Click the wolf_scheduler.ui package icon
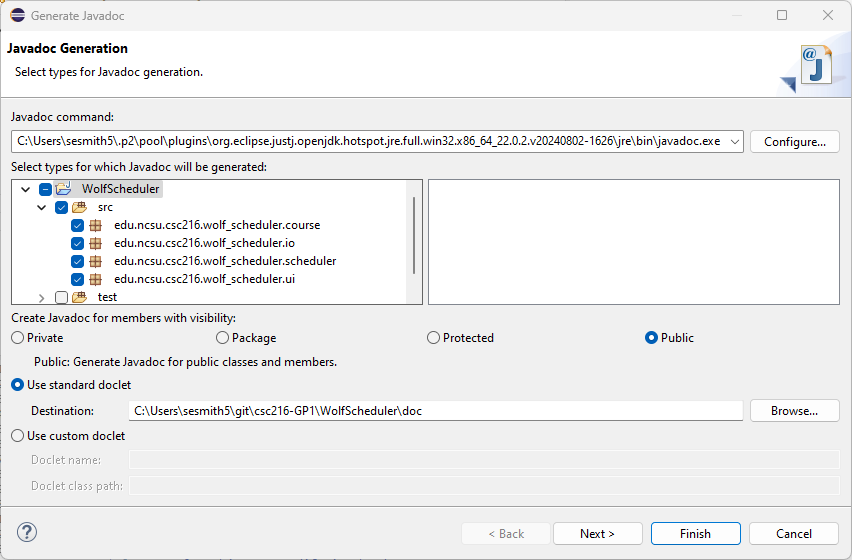Viewport: 852px width, 560px height. (96, 279)
